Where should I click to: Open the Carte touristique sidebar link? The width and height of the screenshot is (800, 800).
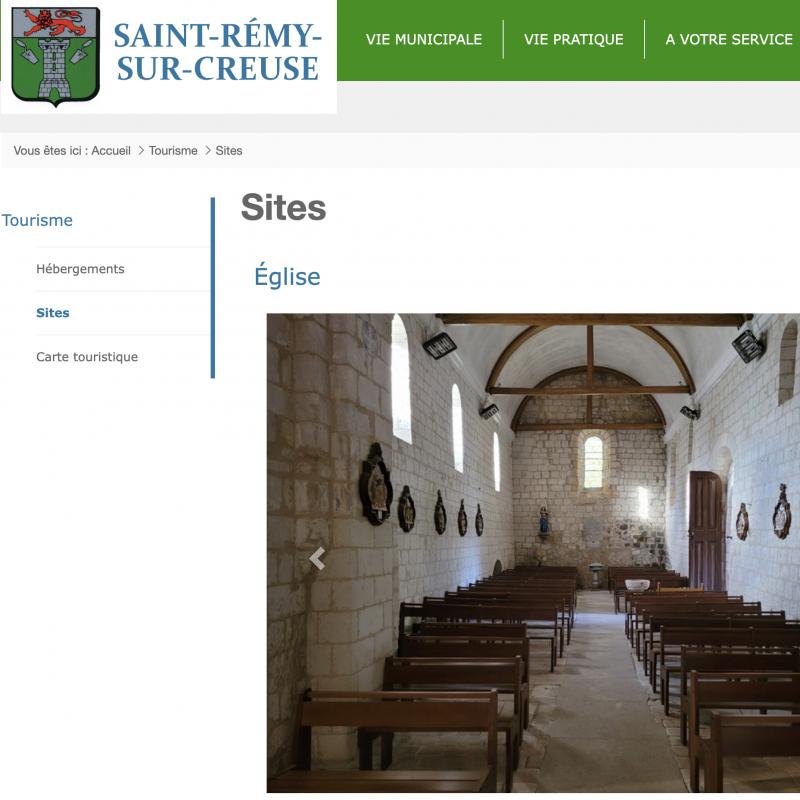pos(87,357)
